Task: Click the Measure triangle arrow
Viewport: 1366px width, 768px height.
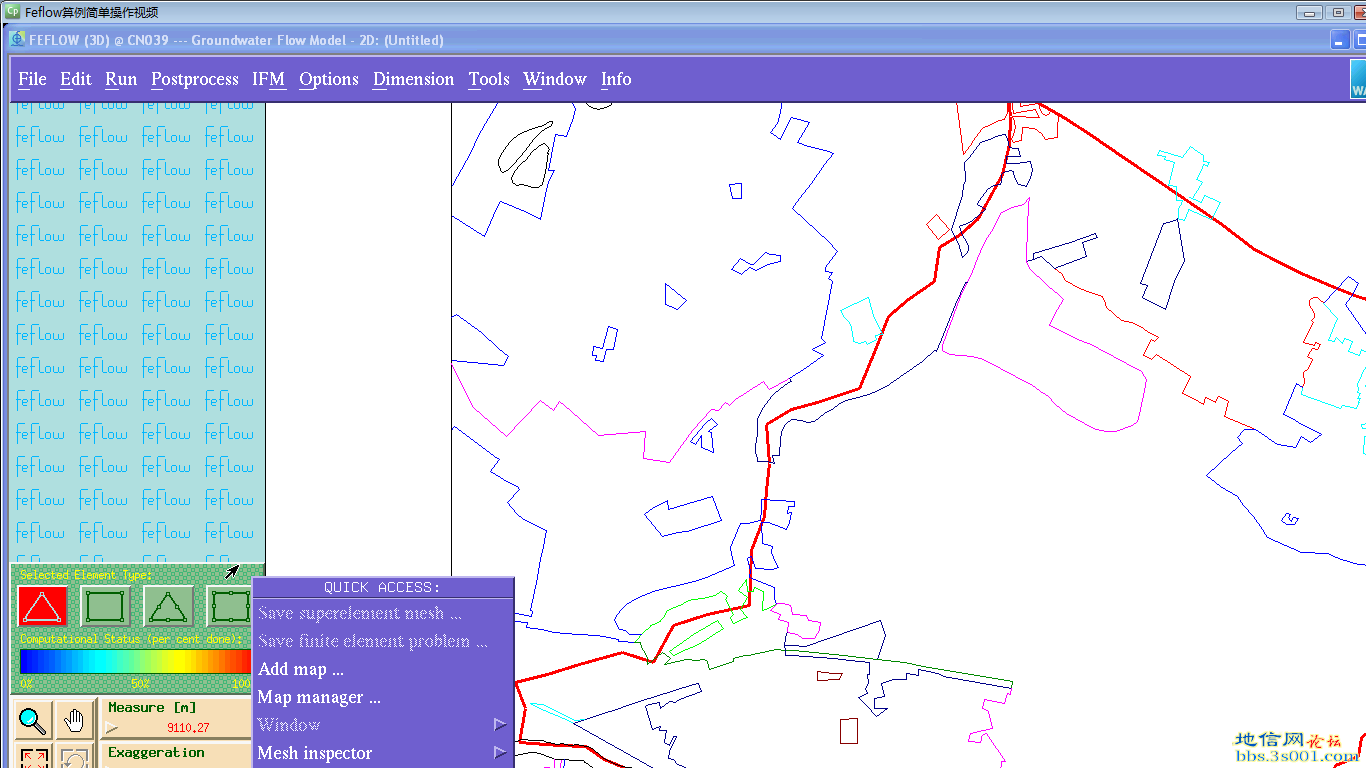Action: (x=112, y=728)
